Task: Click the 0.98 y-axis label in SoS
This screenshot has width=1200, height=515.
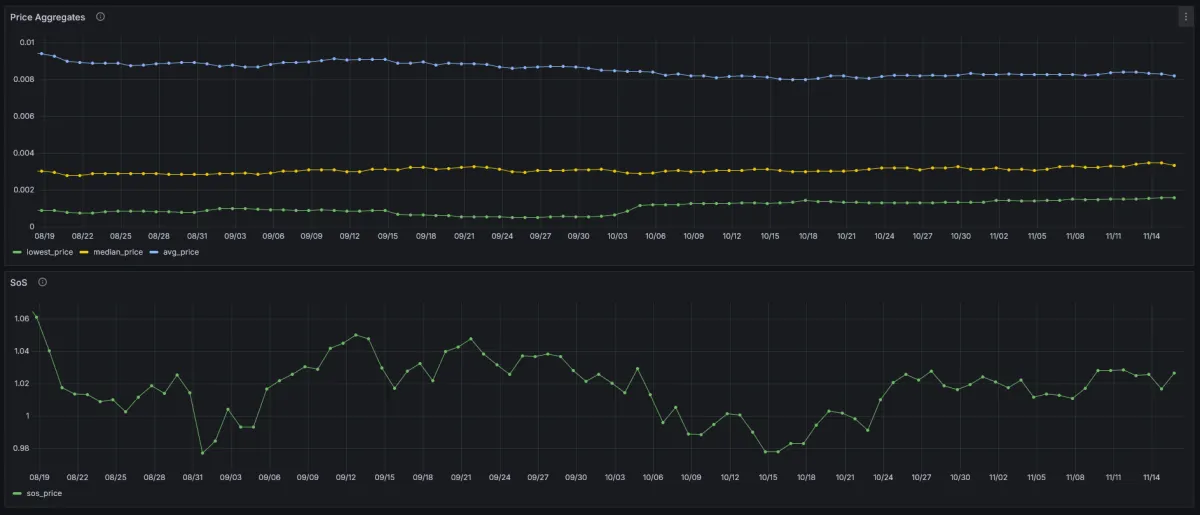Action: 23,448
